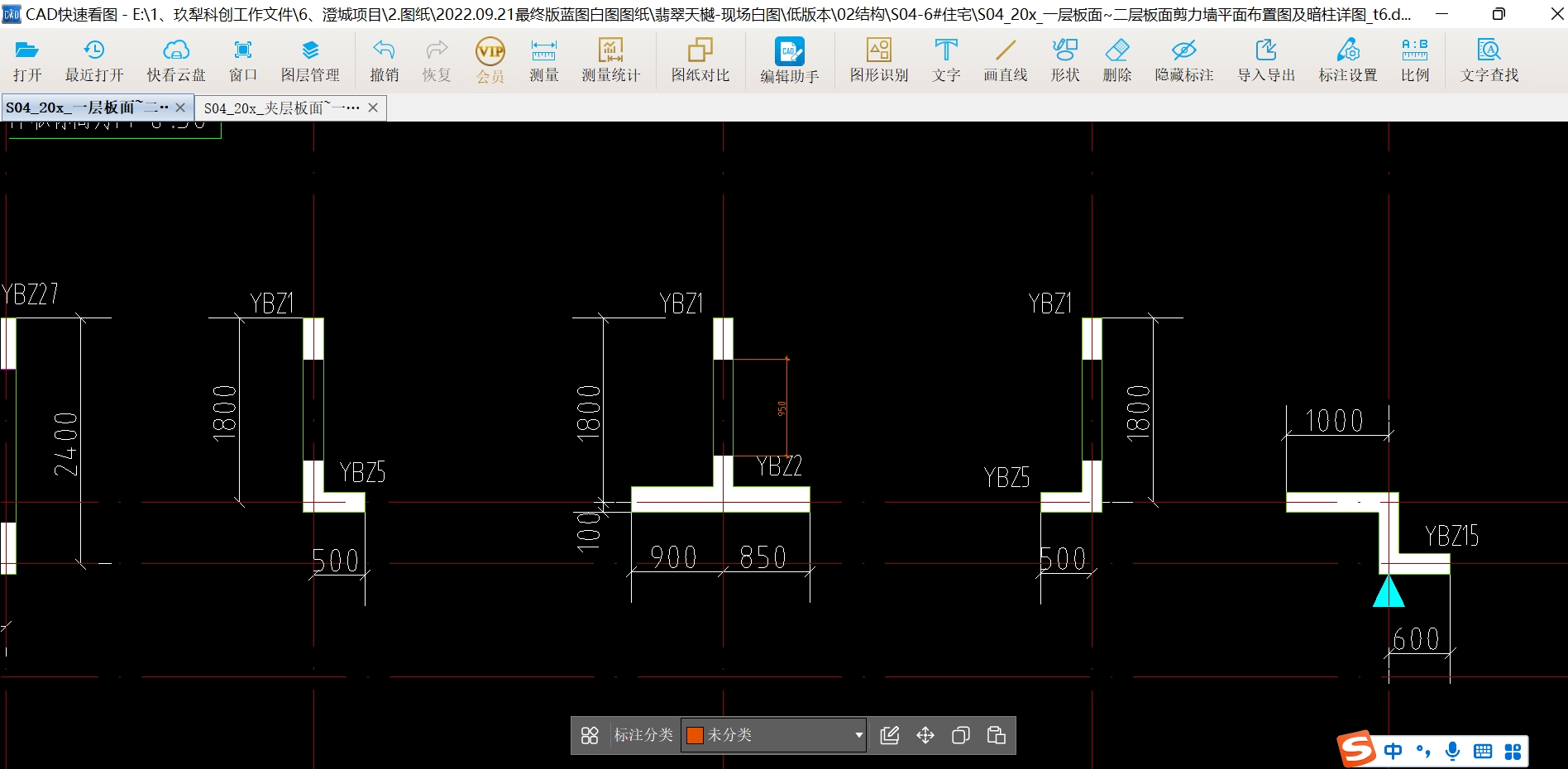Click the 1000 dimension text
This screenshot has height=769, width=1568.
coord(1334,421)
